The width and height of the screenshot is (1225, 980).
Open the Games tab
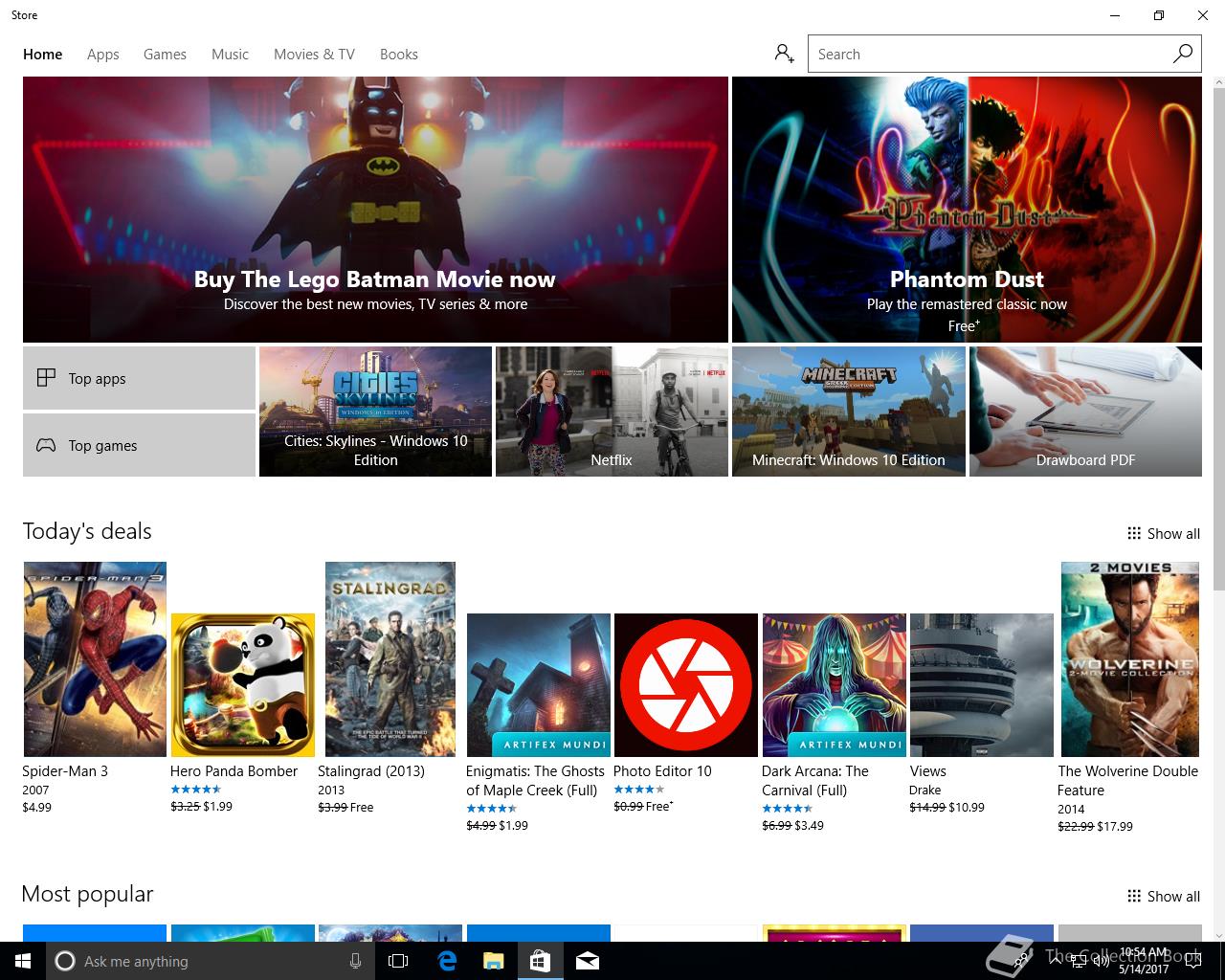point(165,55)
